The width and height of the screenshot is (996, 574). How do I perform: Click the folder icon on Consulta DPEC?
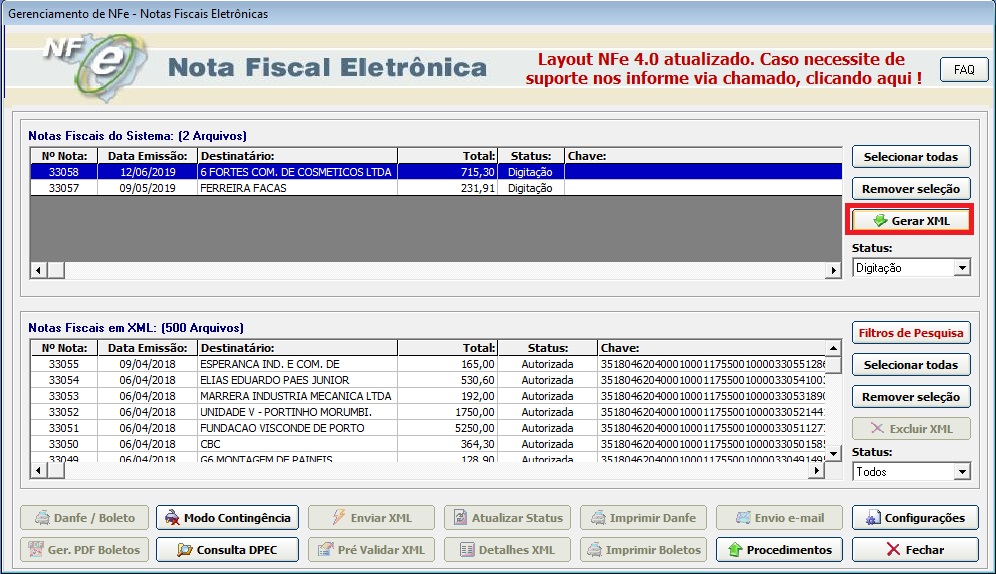point(185,549)
